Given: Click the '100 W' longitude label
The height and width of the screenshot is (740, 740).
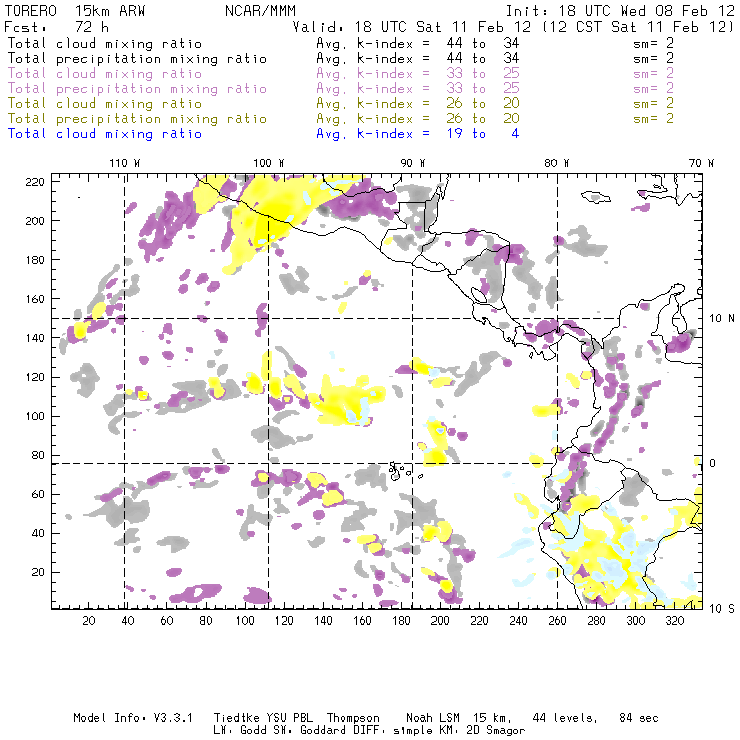Looking at the screenshot, I should [x=269, y=163].
